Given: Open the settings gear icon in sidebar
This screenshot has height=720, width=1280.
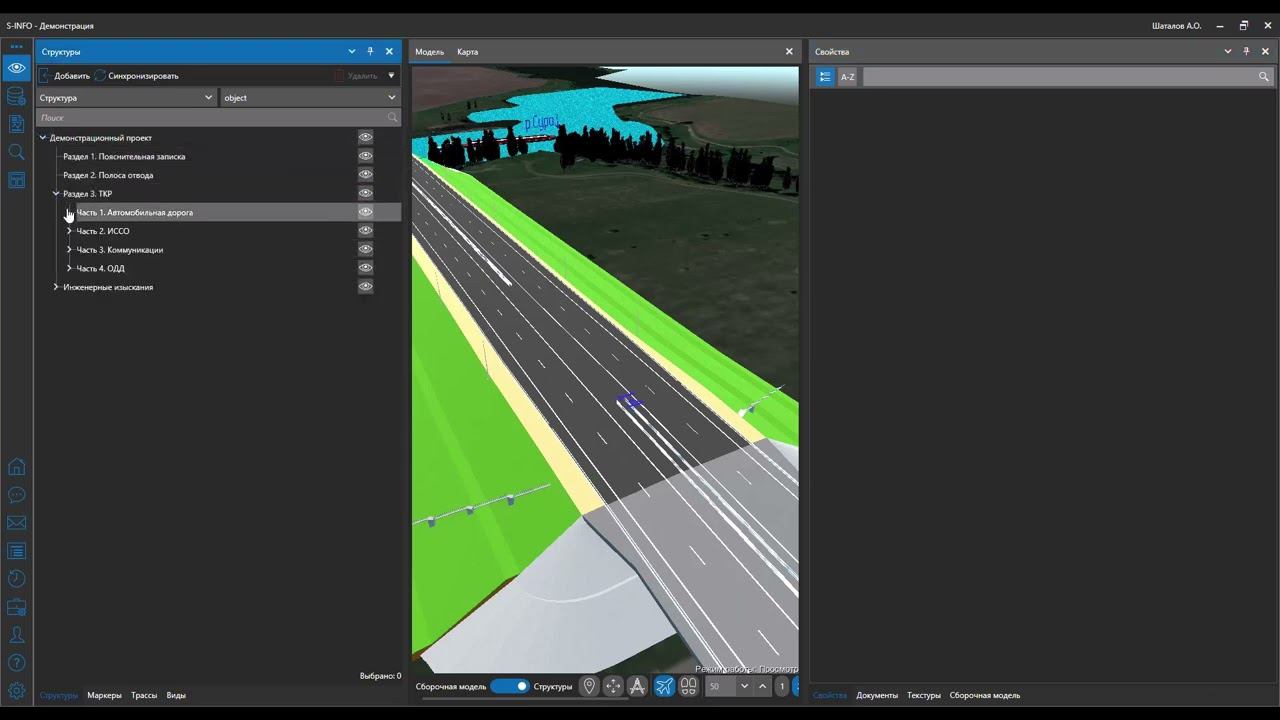Looking at the screenshot, I should tap(16, 690).
